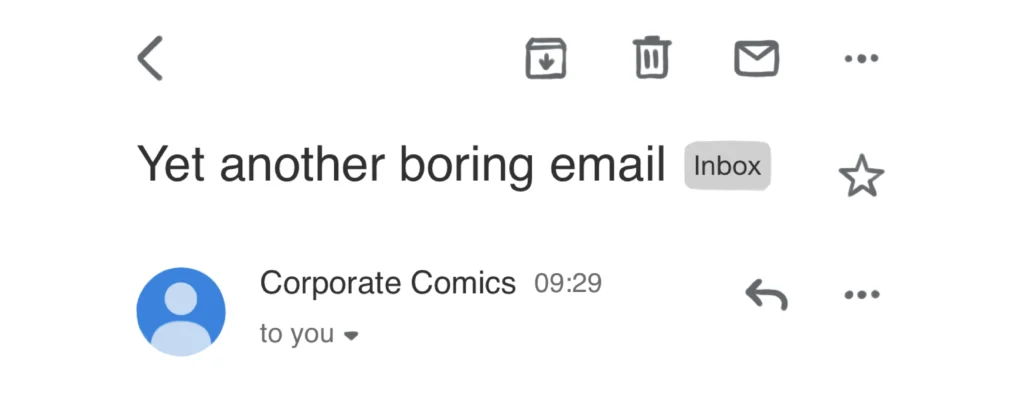The width and height of the screenshot is (1024, 394).
Task: Click the Inbox label chip
Action: 728,166
